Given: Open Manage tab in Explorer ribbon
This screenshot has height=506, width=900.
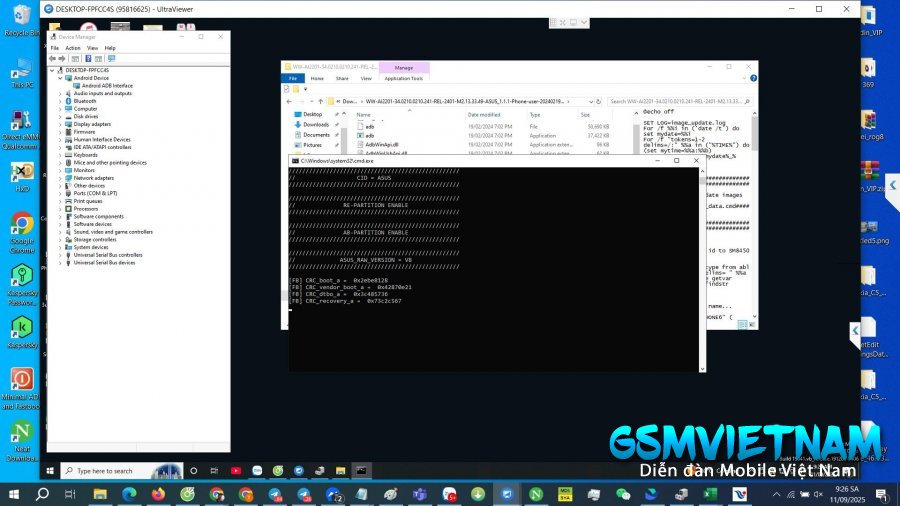Looking at the screenshot, I should pyautogui.click(x=404, y=68).
